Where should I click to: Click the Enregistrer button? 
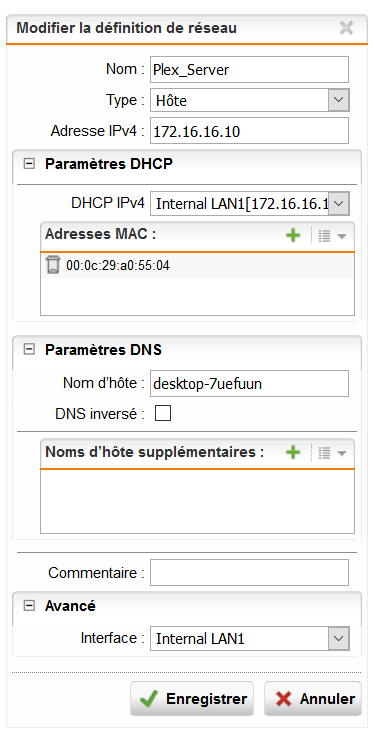click(192, 699)
